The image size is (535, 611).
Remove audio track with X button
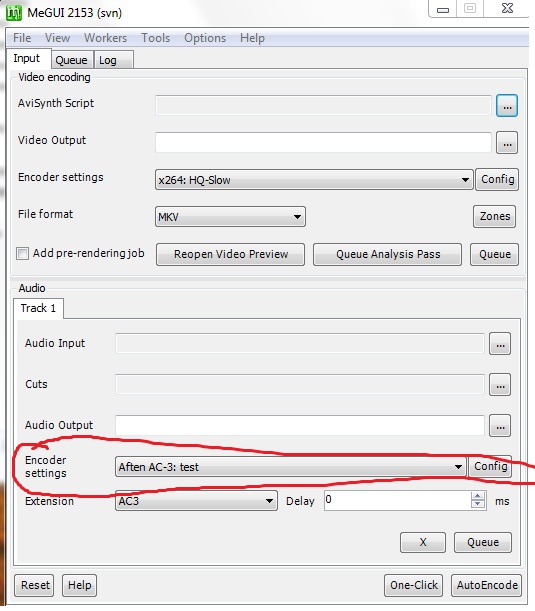(423, 542)
